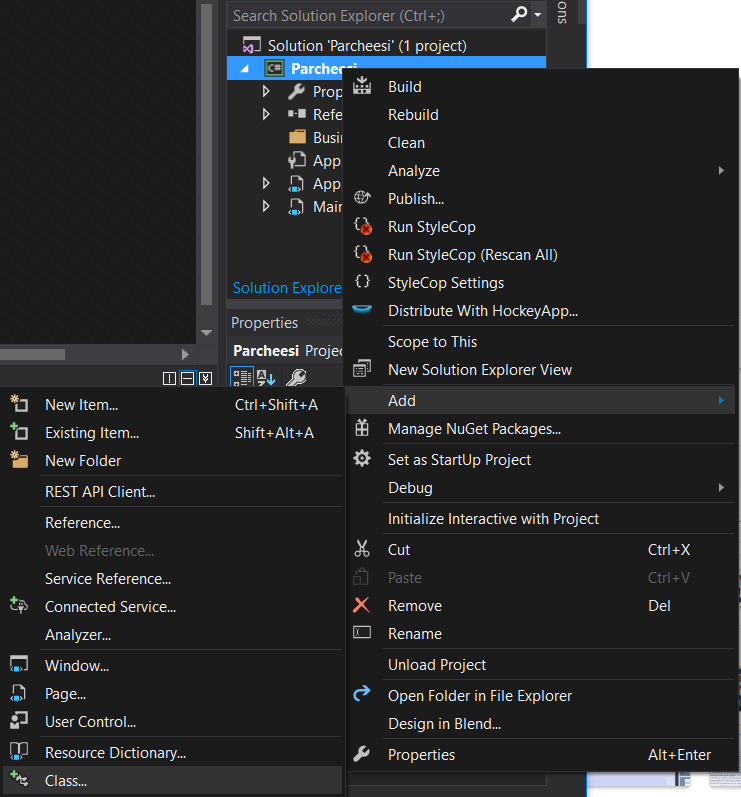Click the Manage NuGet Packages icon
The image size is (741, 797).
coord(362,429)
